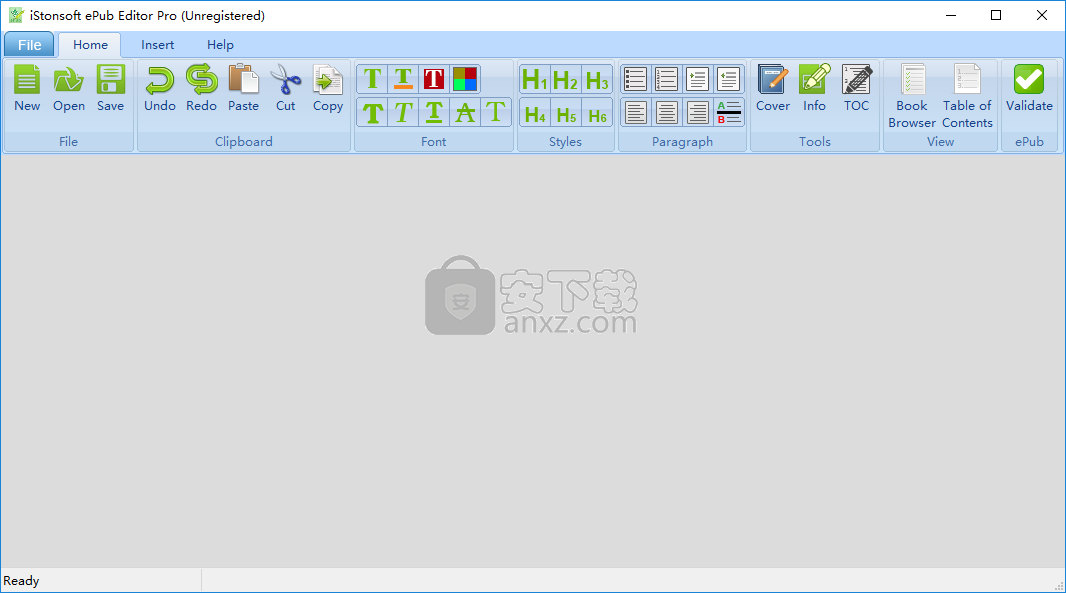Apply Heading 6 style
The width and height of the screenshot is (1066, 593).
click(597, 113)
